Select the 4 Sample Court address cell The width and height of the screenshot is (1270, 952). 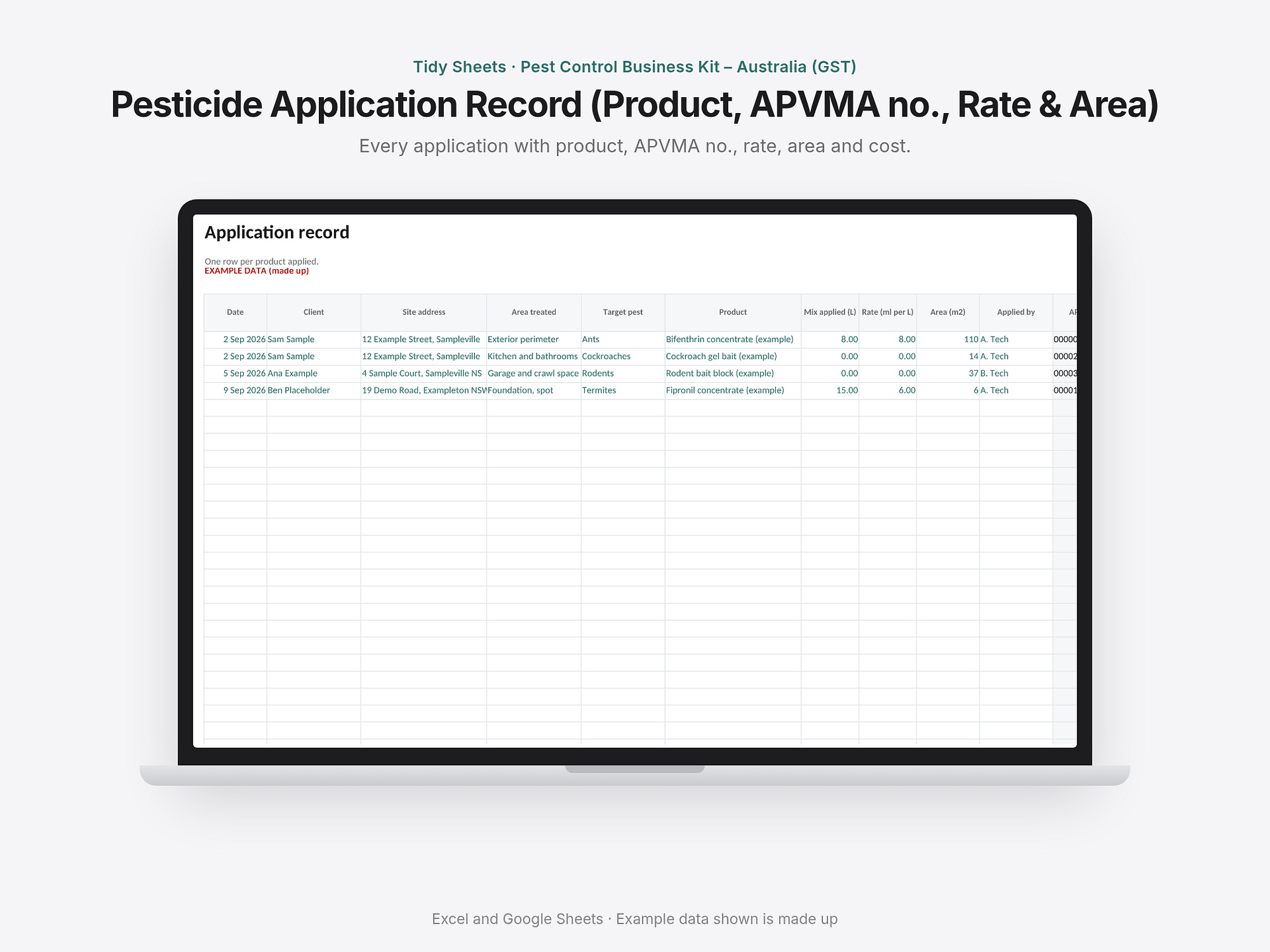click(423, 374)
